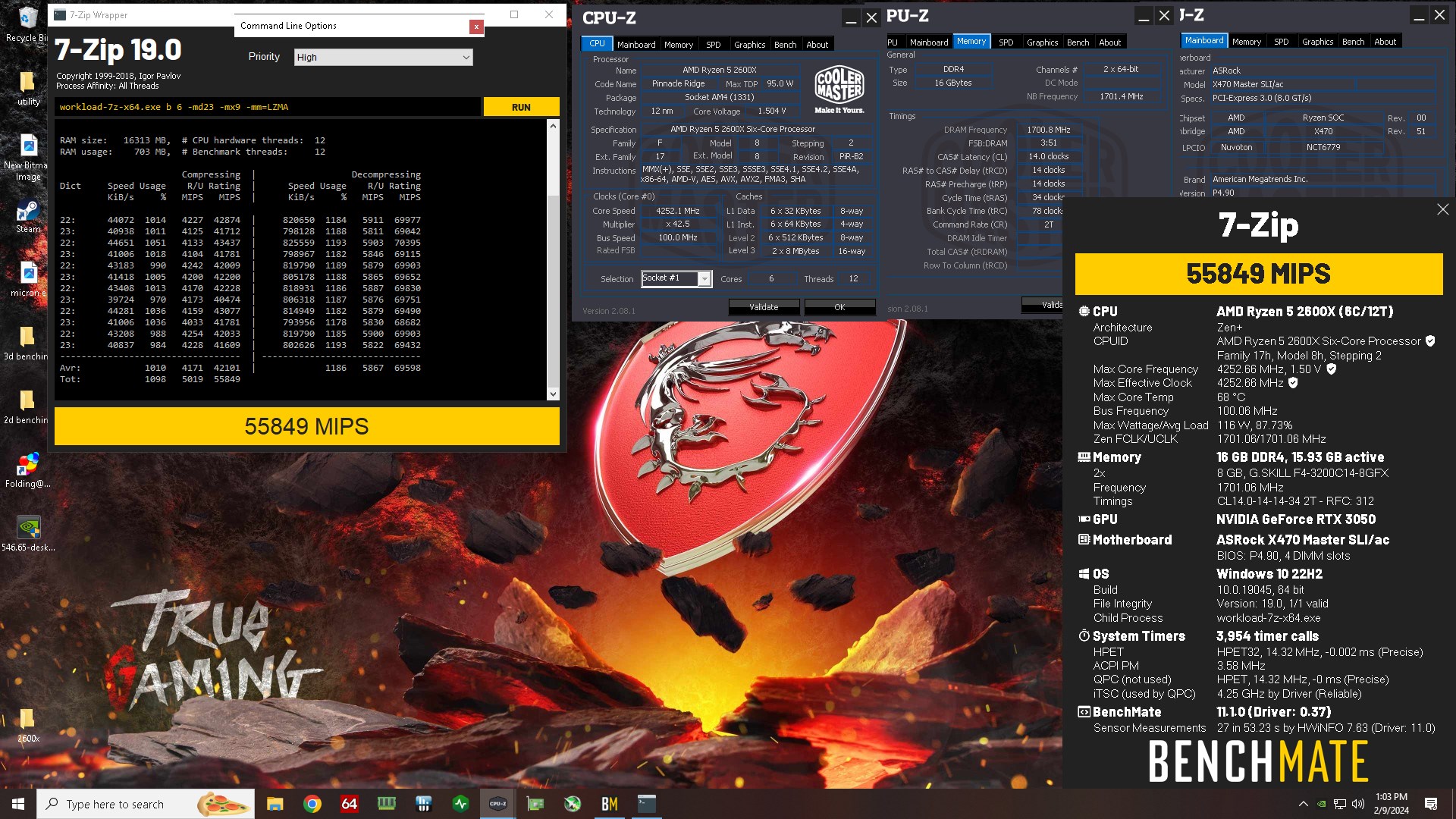Open the 2600x folder on desktop
The image size is (1456, 819).
[x=28, y=725]
